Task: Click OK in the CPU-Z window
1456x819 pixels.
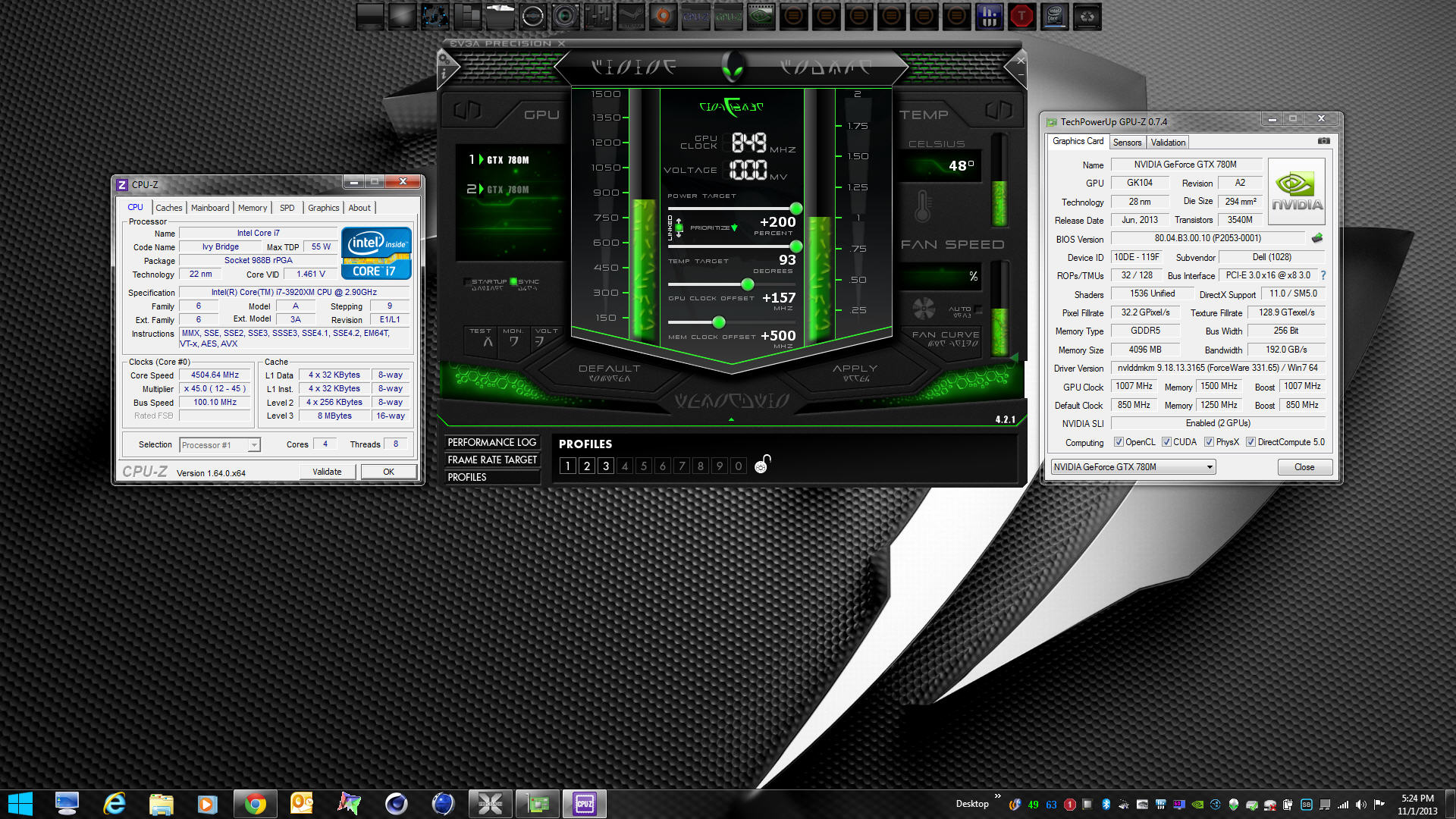Action: click(388, 472)
